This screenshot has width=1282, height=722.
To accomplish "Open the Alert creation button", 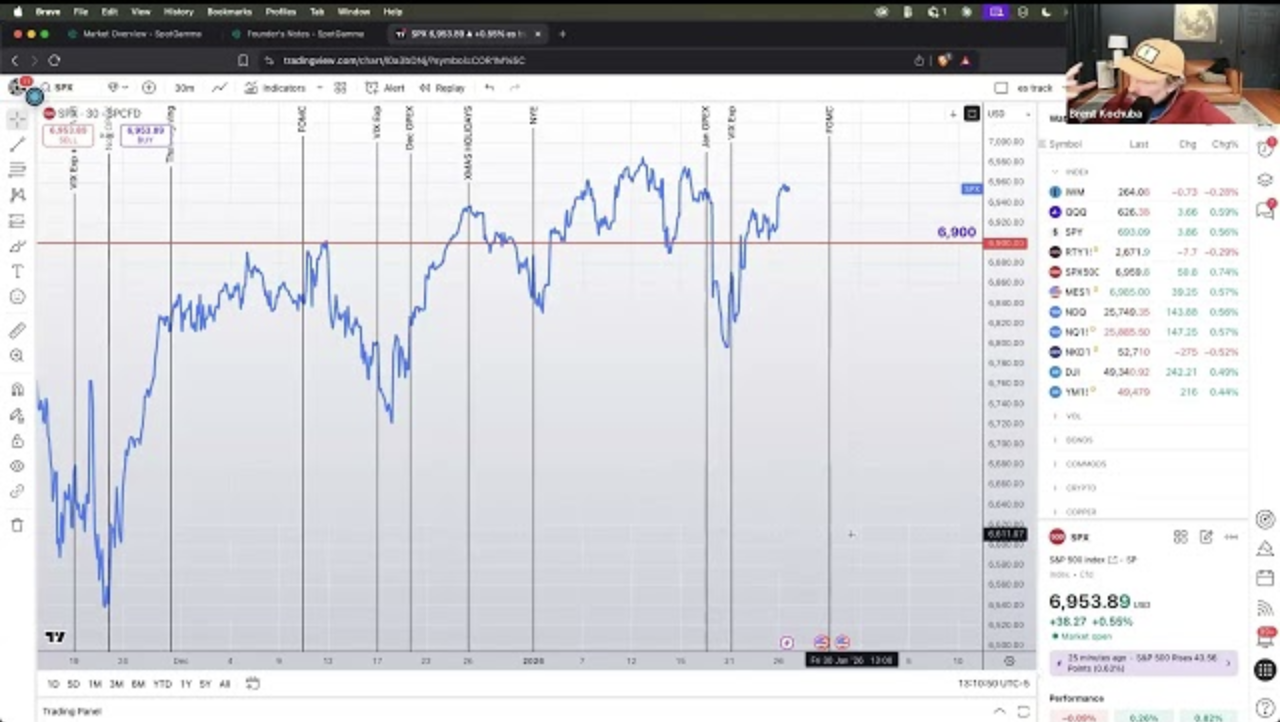I will click(386, 88).
